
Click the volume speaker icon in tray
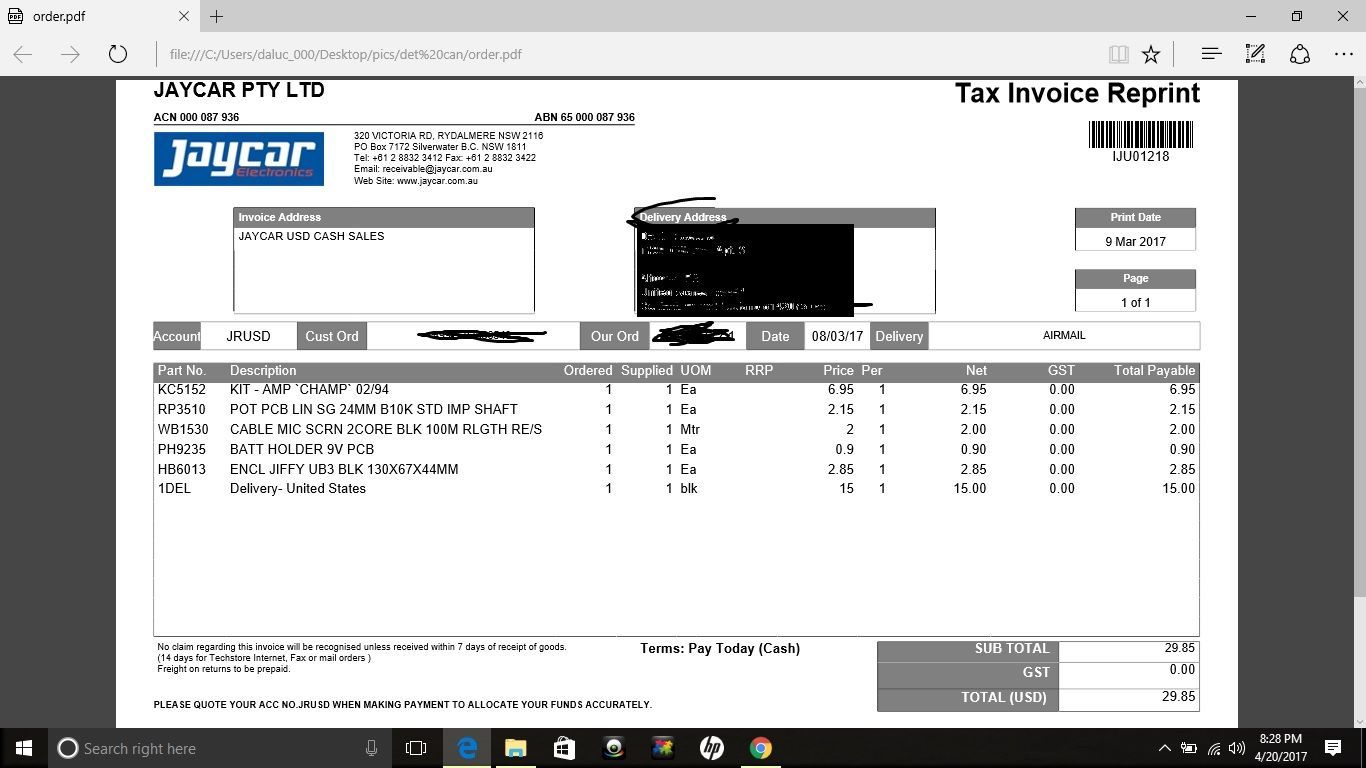(x=1237, y=748)
